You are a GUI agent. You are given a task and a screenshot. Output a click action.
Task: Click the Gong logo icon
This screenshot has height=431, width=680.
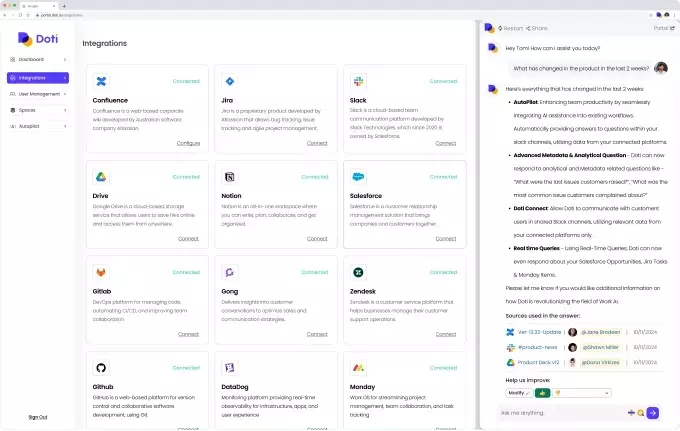click(230, 272)
